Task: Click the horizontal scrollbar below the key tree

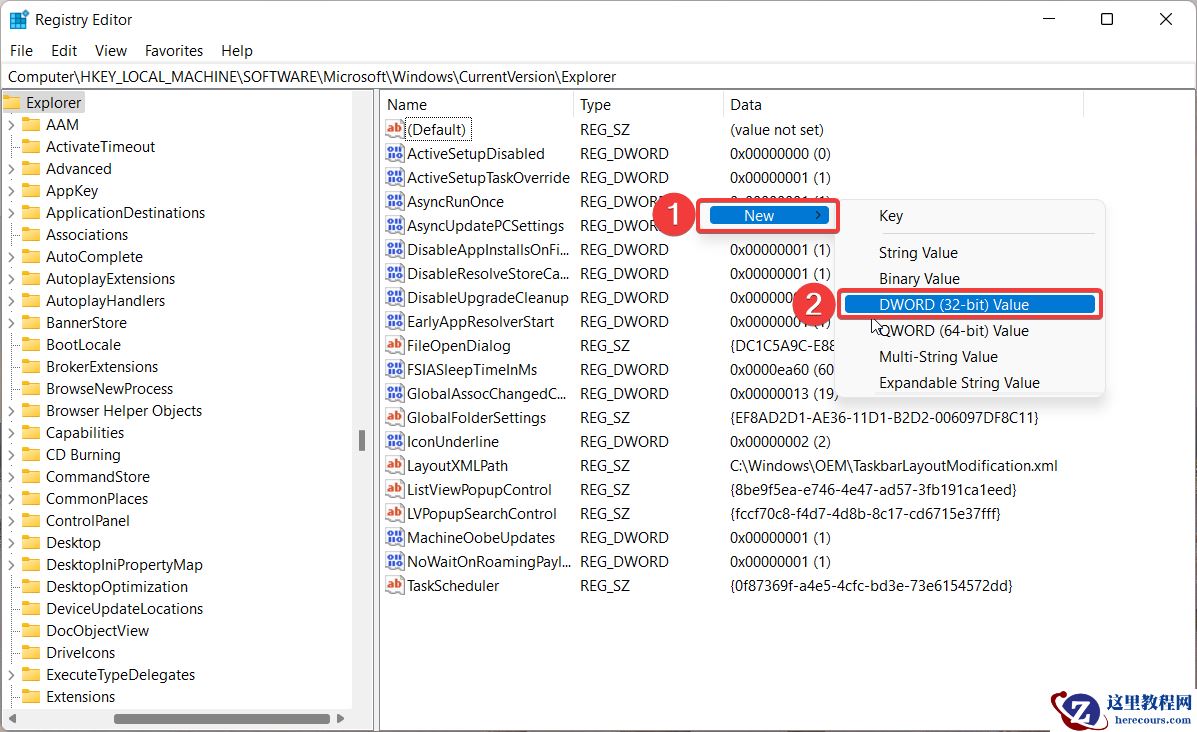Action: click(220, 718)
